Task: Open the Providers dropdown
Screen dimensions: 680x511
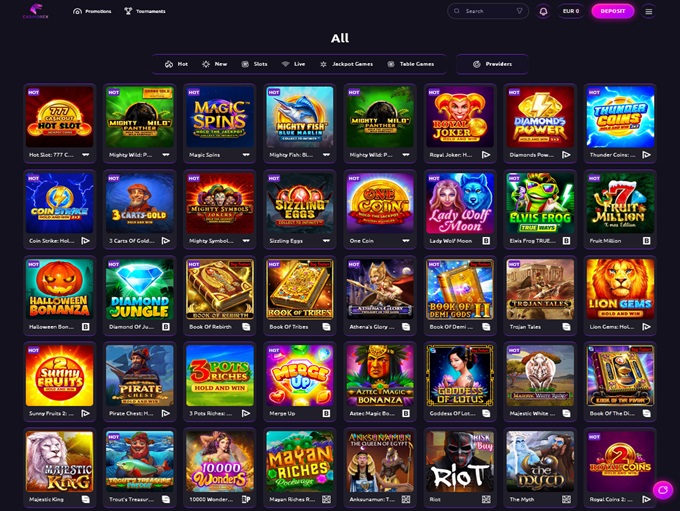Action: tap(492, 64)
